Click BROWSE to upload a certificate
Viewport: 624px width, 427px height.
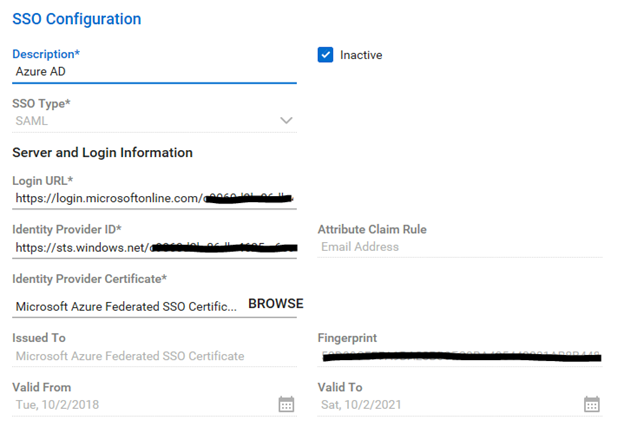pyautogui.click(x=276, y=304)
